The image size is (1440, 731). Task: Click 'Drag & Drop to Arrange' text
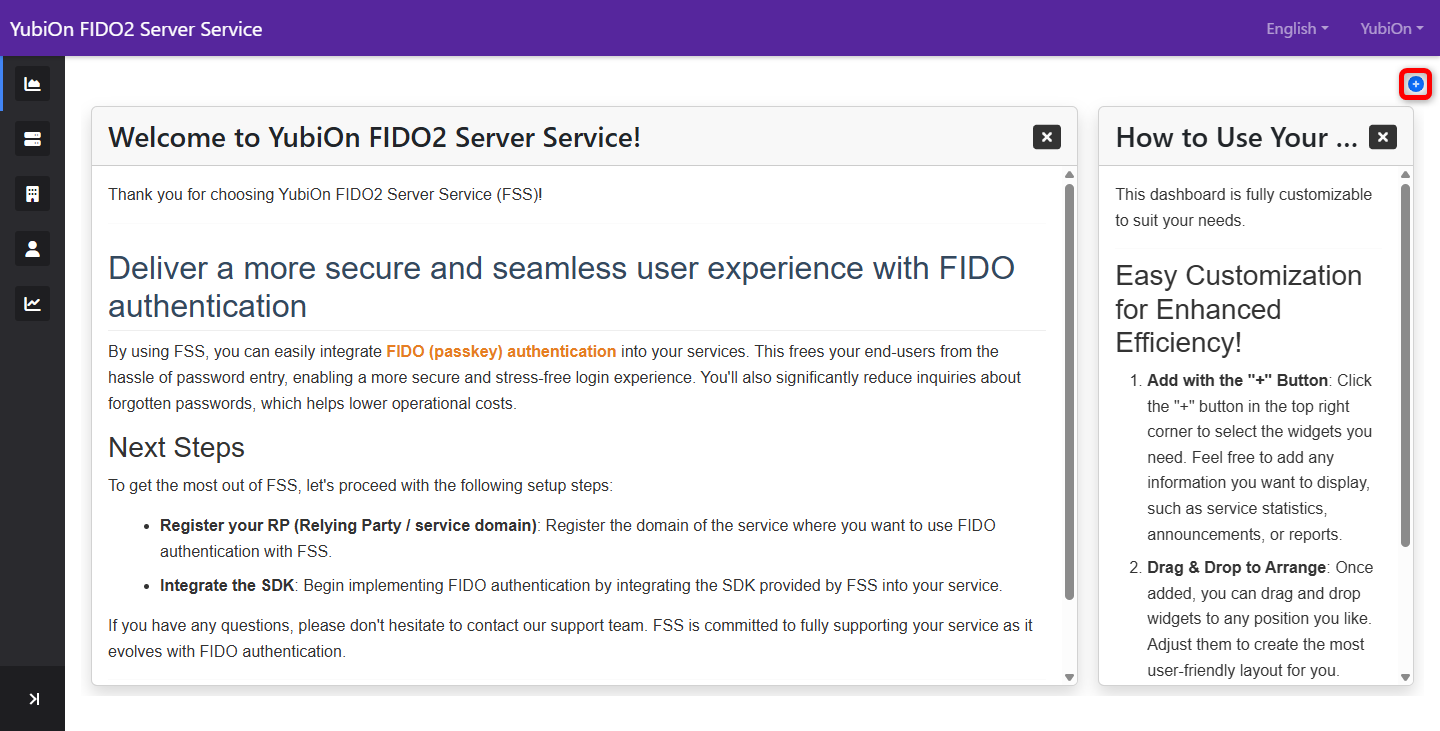(1236, 567)
